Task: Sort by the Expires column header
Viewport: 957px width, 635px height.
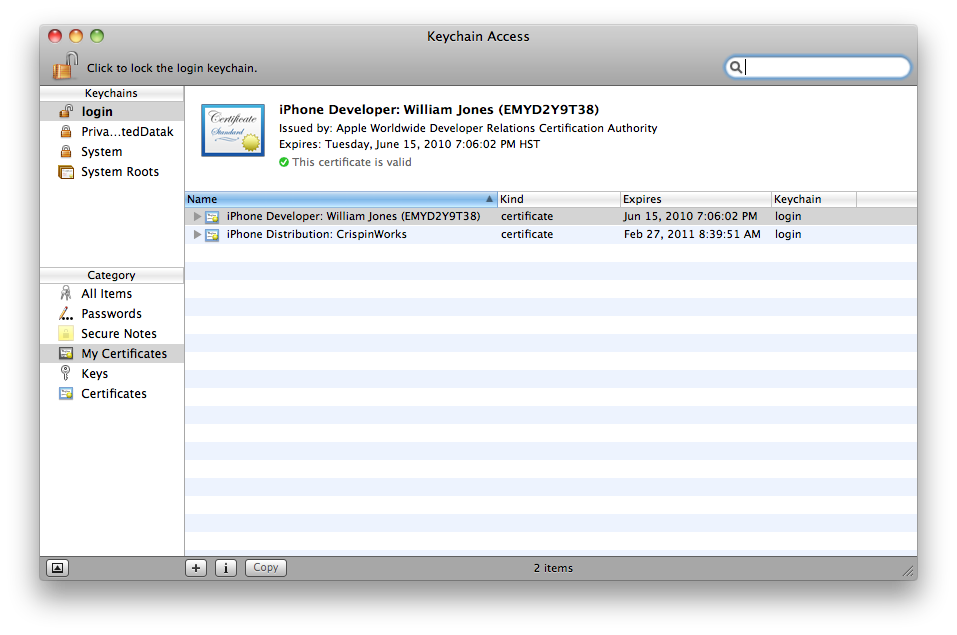Action: [x=696, y=199]
